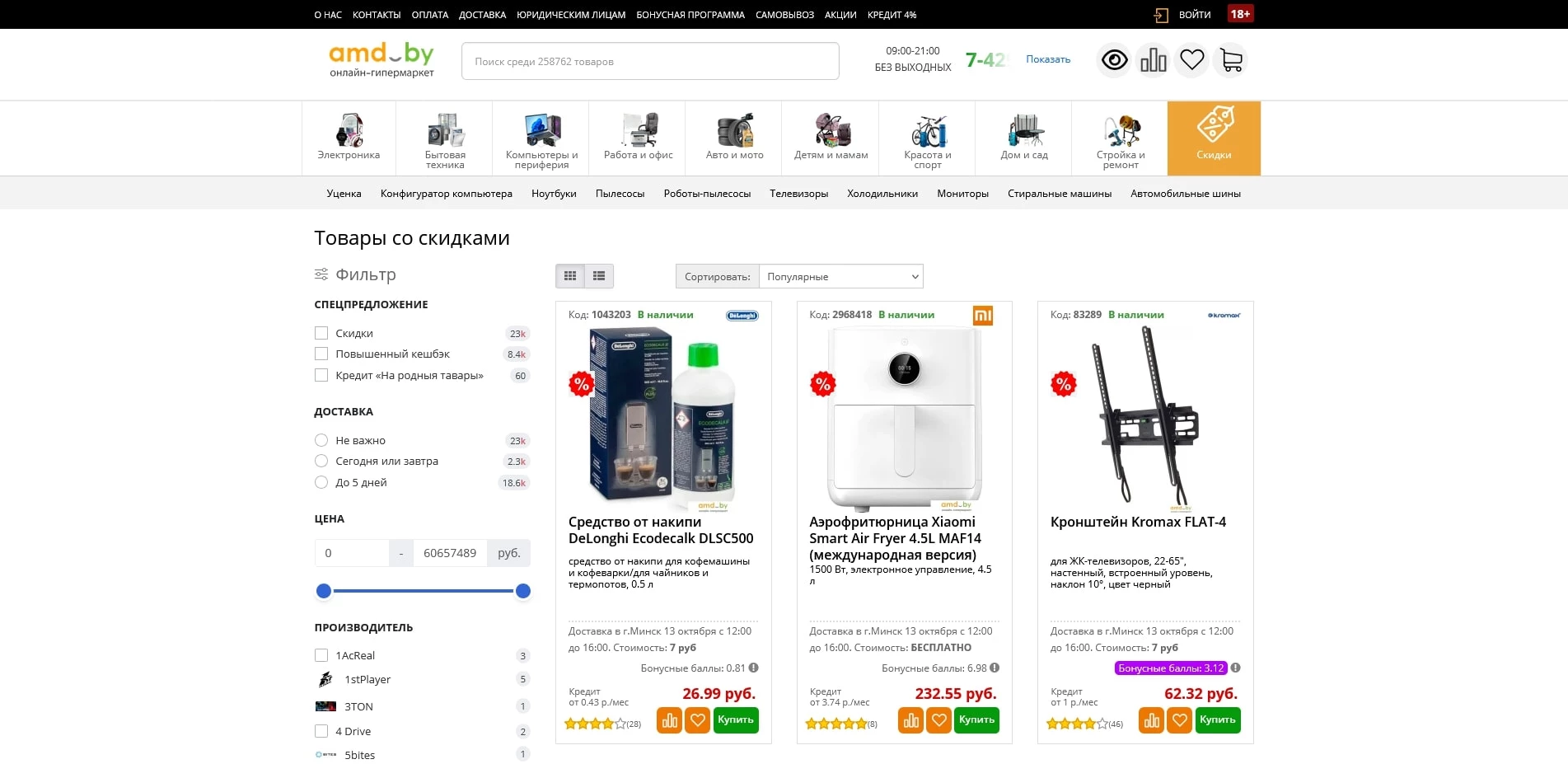Click bonus points info icon for Kromax bracket
Viewport: 1568px width, 764px height.
(1235, 668)
